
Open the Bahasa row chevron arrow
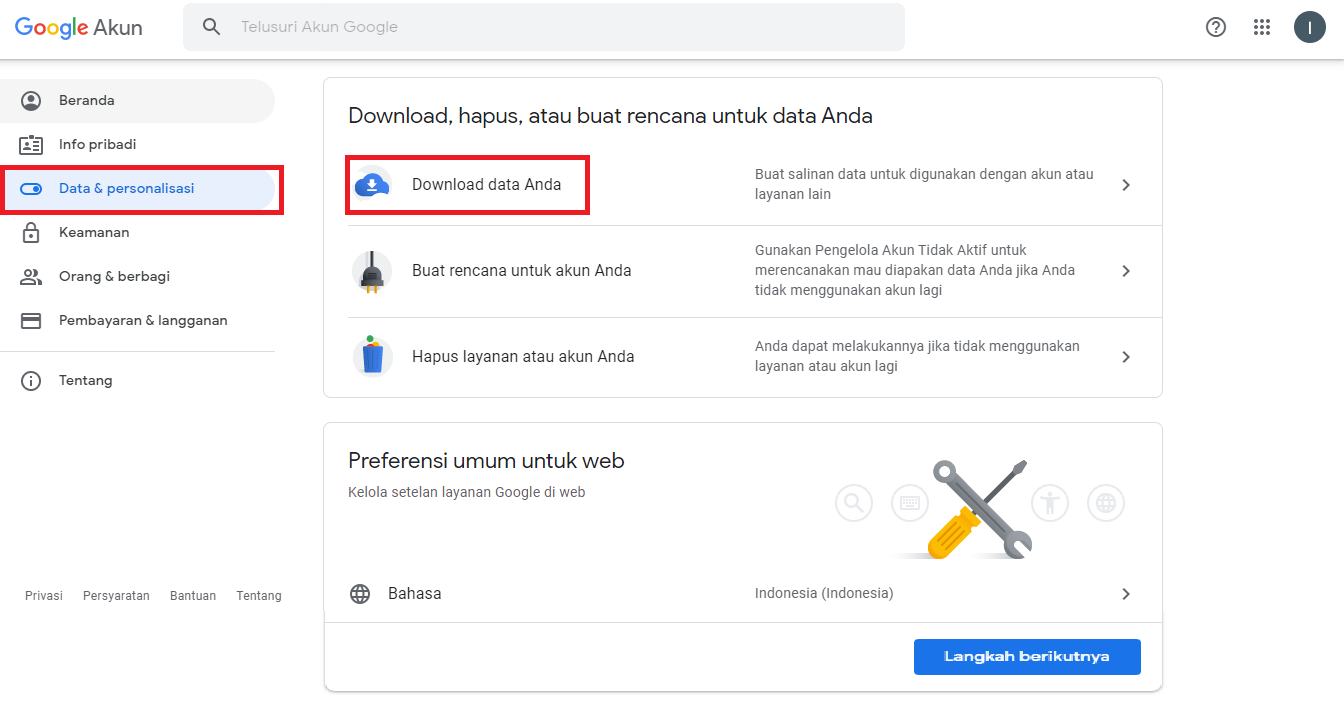(1126, 594)
